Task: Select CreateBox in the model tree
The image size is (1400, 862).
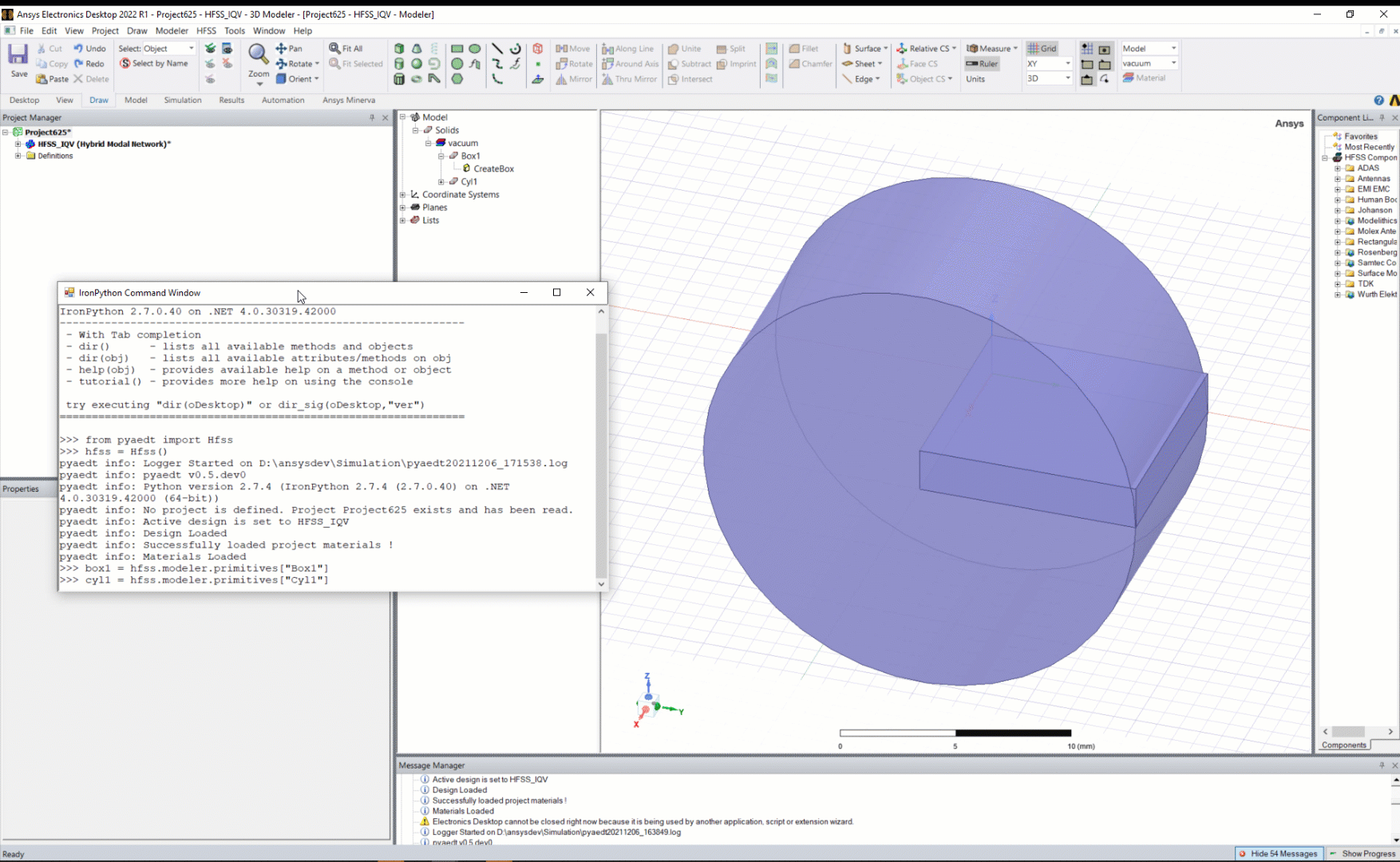Action: pyautogui.click(x=493, y=168)
